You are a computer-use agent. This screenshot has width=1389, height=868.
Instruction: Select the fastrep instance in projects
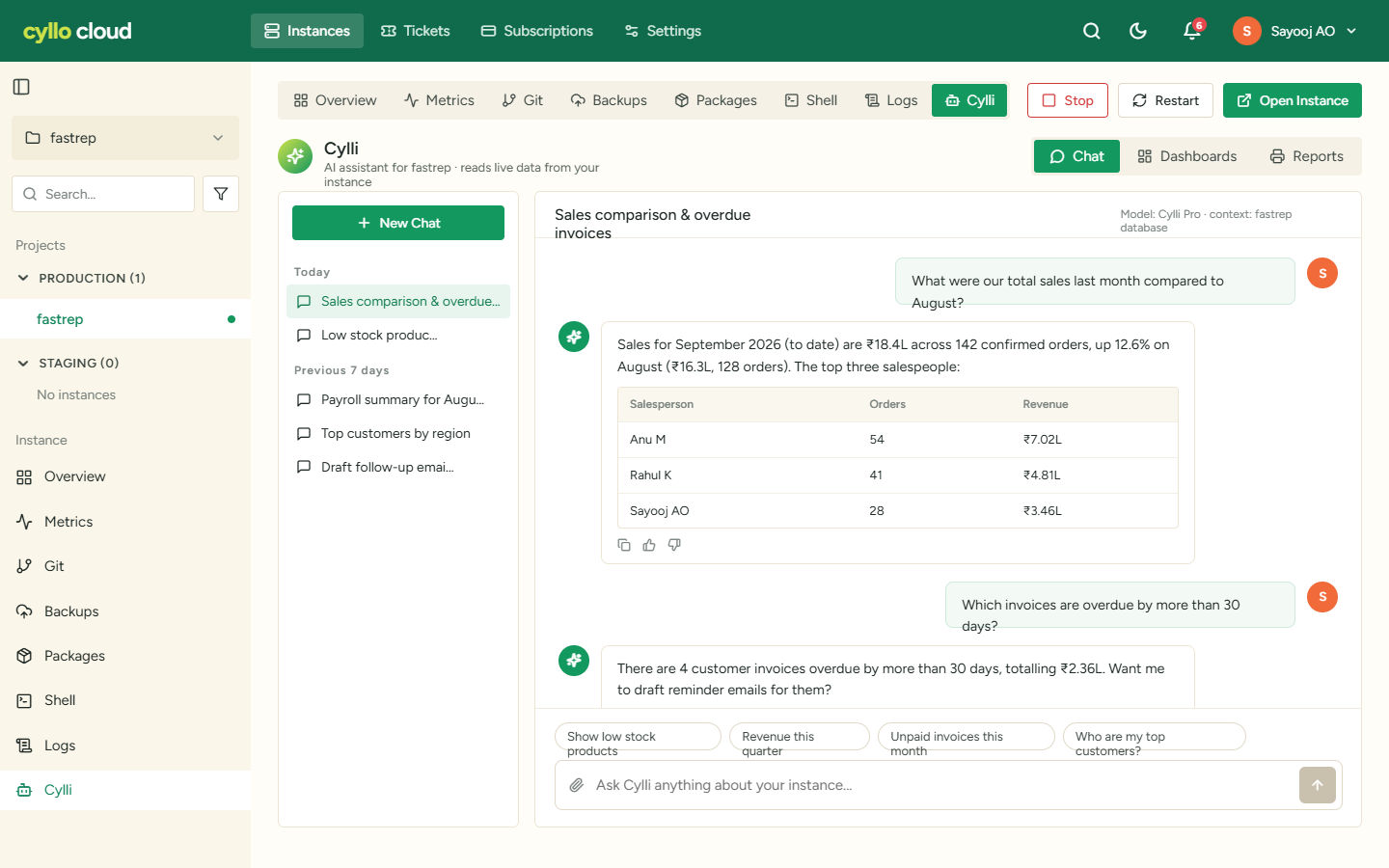click(x=125, y=319)
